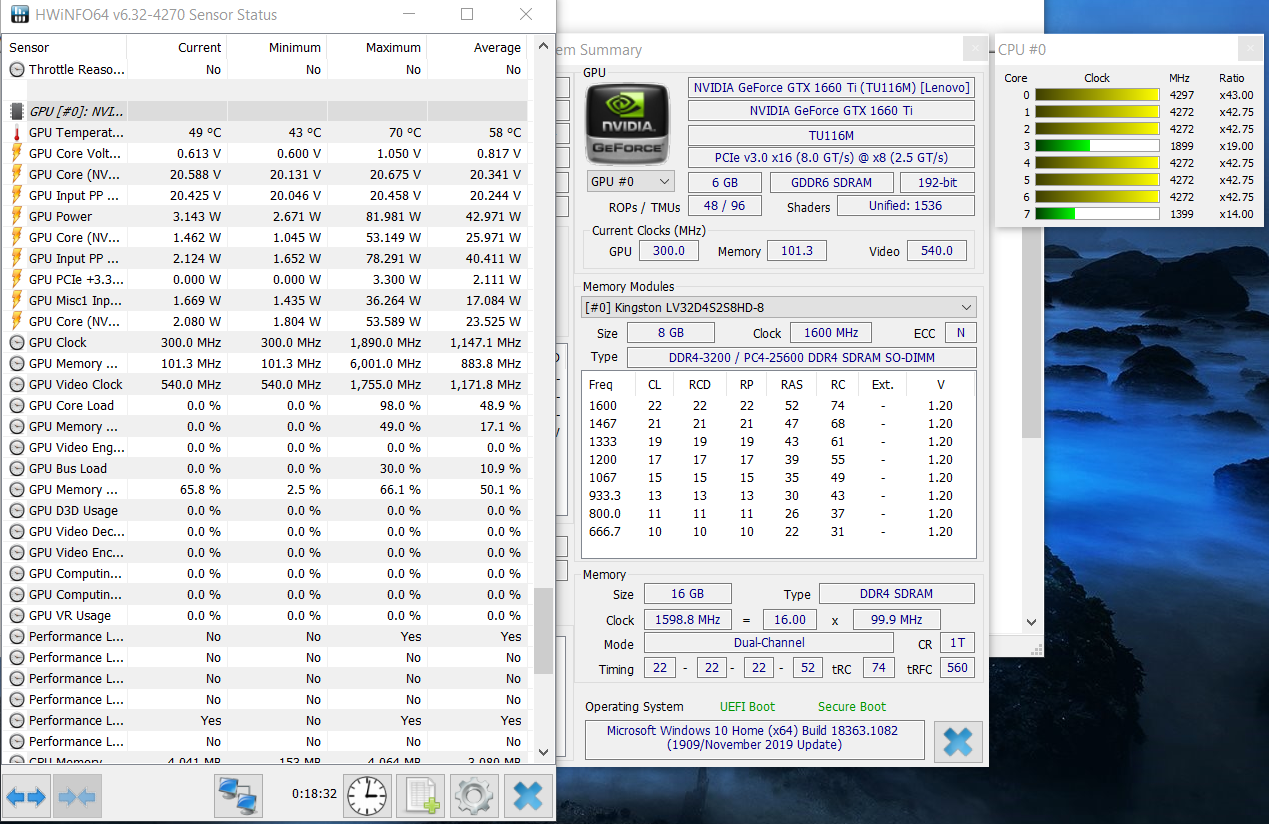Click elapsed time '0:18:32'
This screenshot has height=824, width=1269.
coord(314,793)
